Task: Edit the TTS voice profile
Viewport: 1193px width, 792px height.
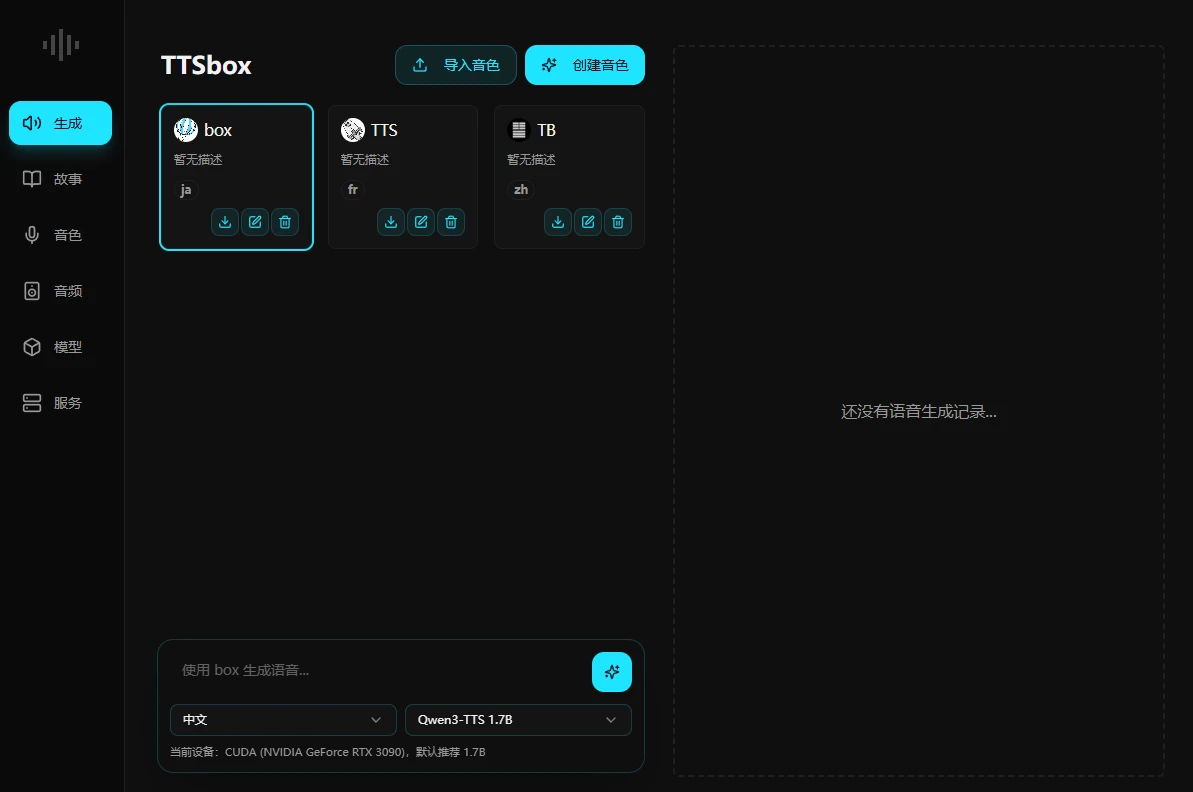Action: click(x=421, y=222)
